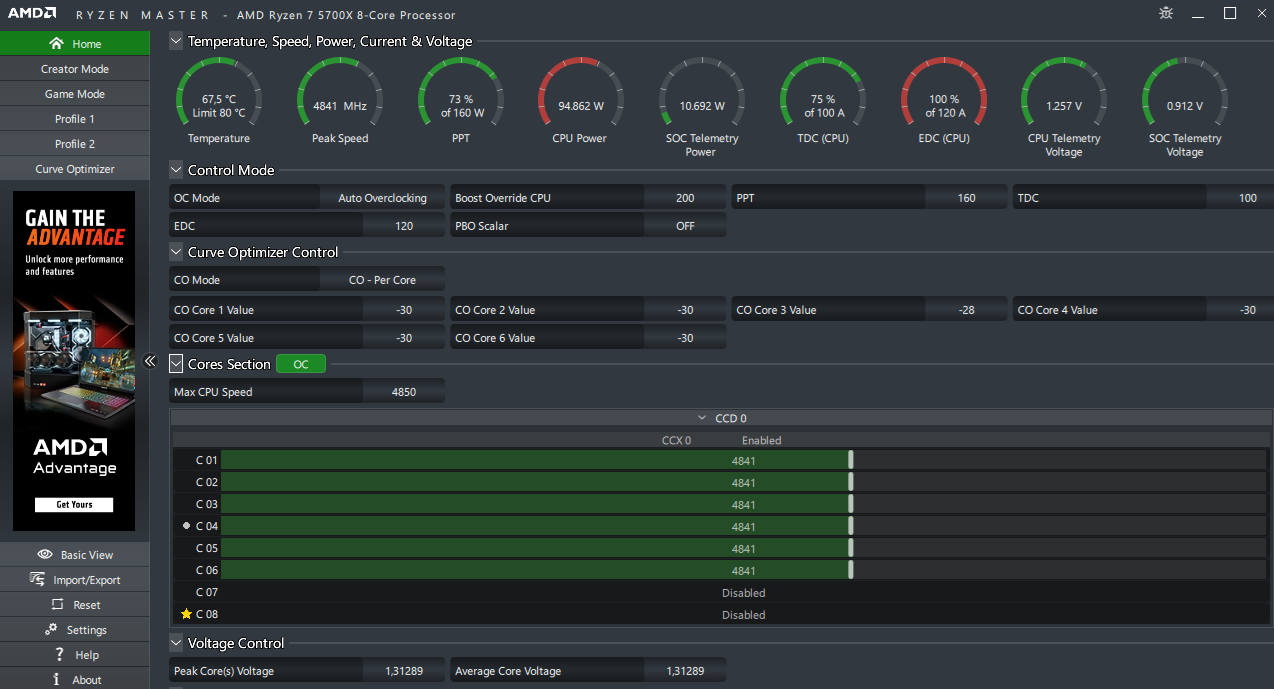Image resolution: width=1274 pixels, height=689 pixels.
Task: Click the bug report icon in title bar
Action: tap(1166, 14)
